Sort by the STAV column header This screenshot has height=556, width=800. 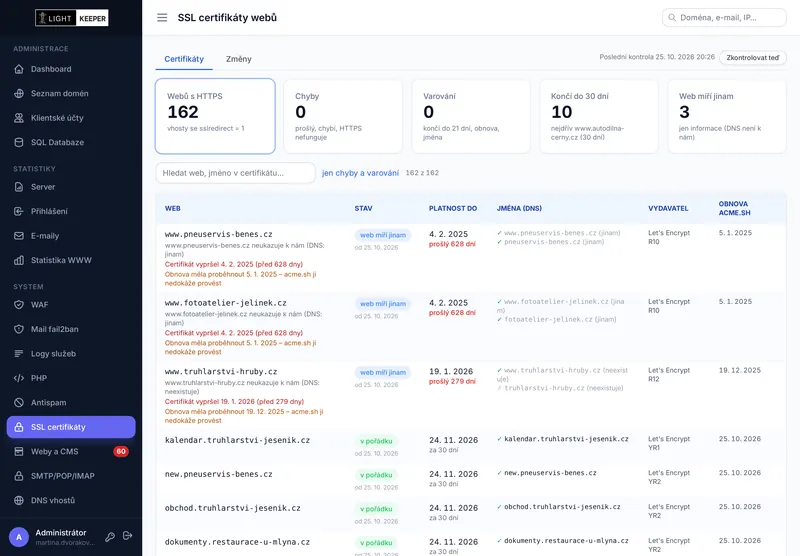point(363,208)
